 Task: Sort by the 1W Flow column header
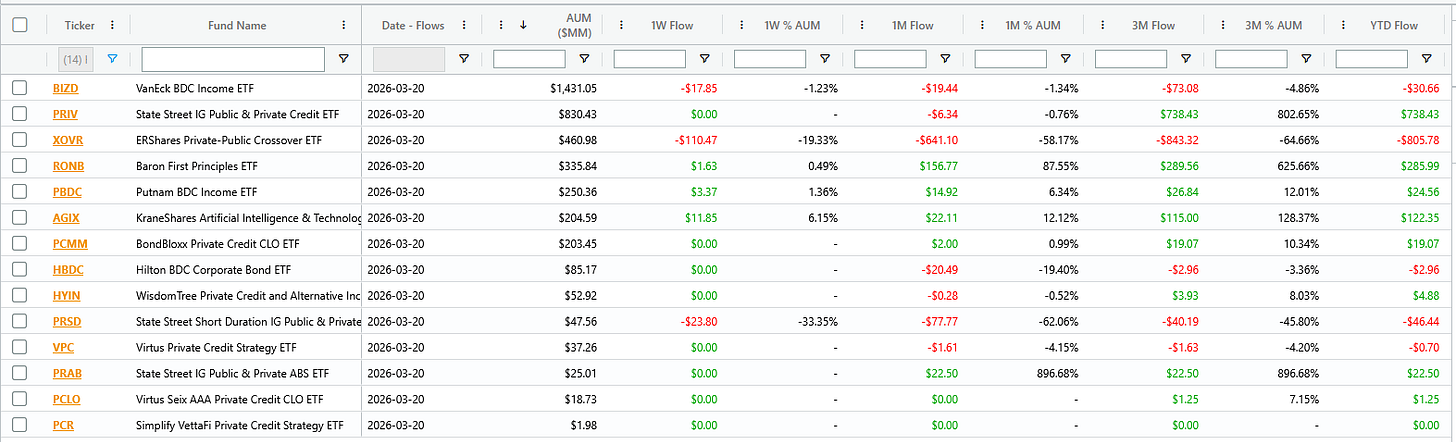pos(671,25)
